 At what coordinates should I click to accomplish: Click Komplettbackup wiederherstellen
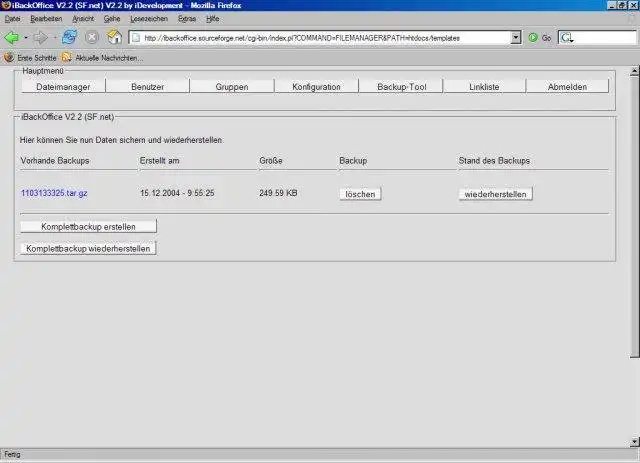pyautogui.click(x=88, y=248)
